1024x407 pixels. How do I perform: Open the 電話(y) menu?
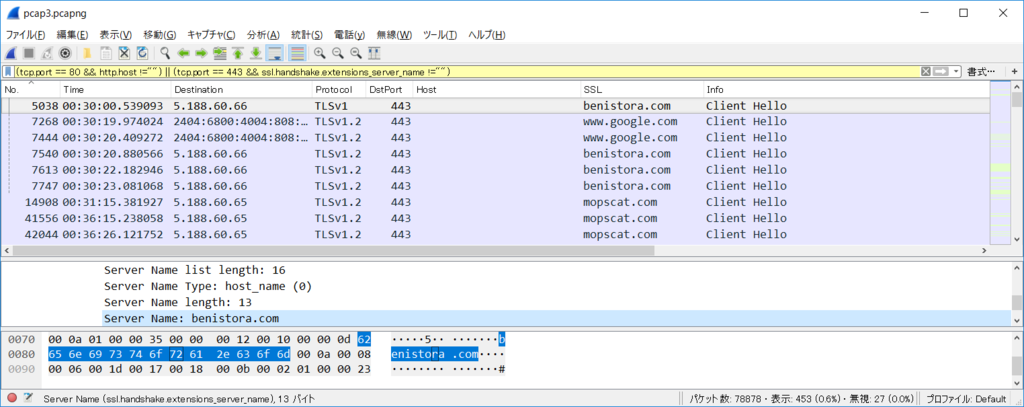349,35
